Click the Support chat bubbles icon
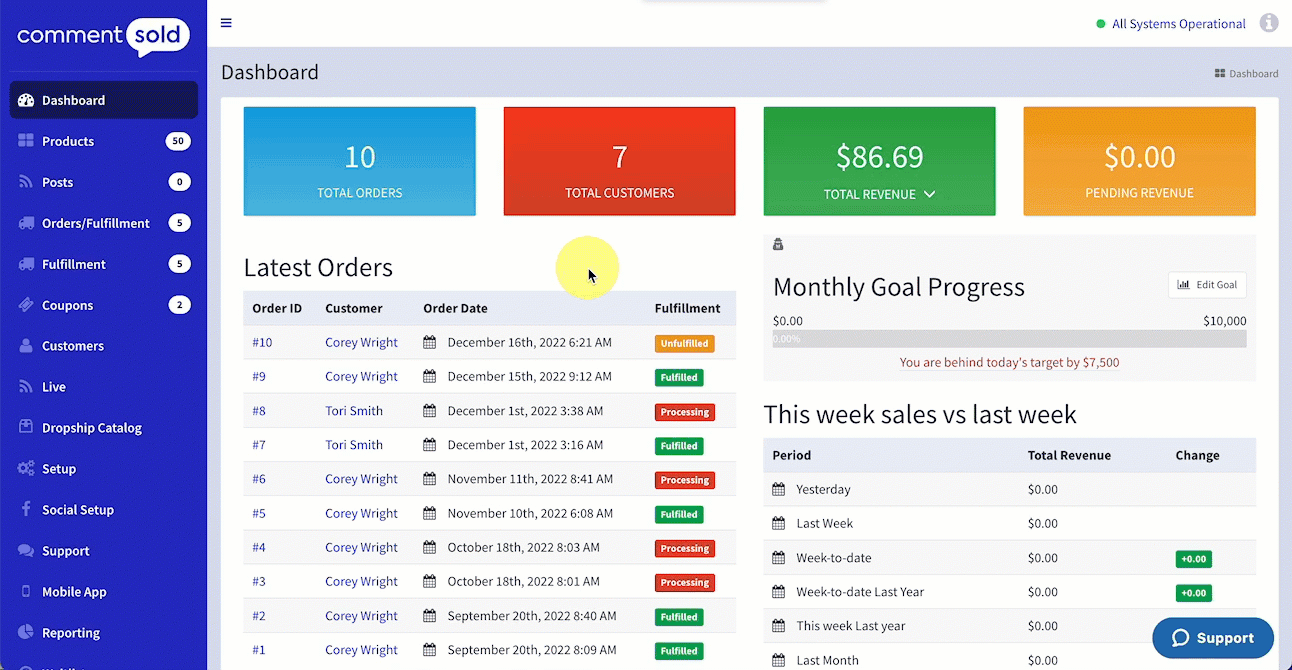This screenshot has height=670, width=1292. tap(26, 550)
